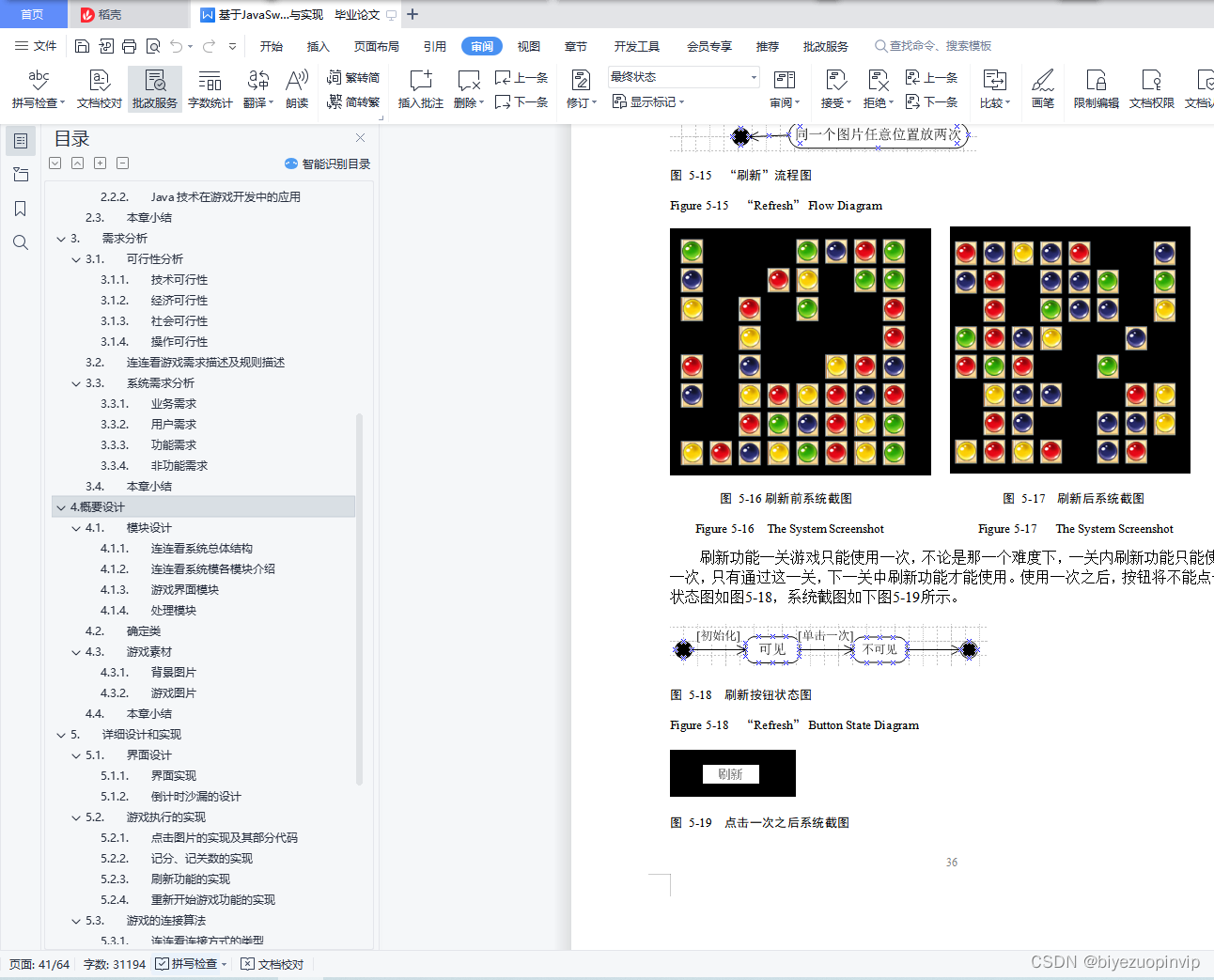Viewport: 1214px width, 980px height.
Task: Collapse the 5. 详细设计和实现 section
Action: (x=61, y=735)
